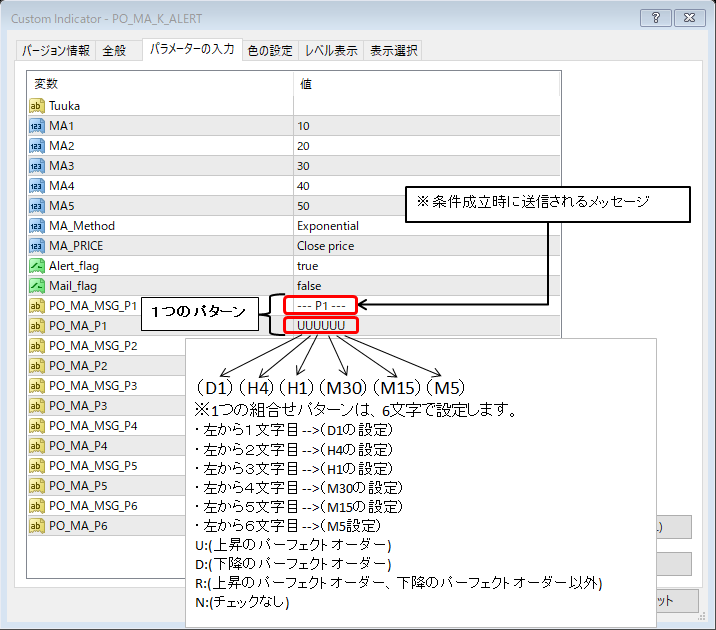Click the string icon beside PO_MA_MSG_P6
716x630 pixels.
coord(37,506)
